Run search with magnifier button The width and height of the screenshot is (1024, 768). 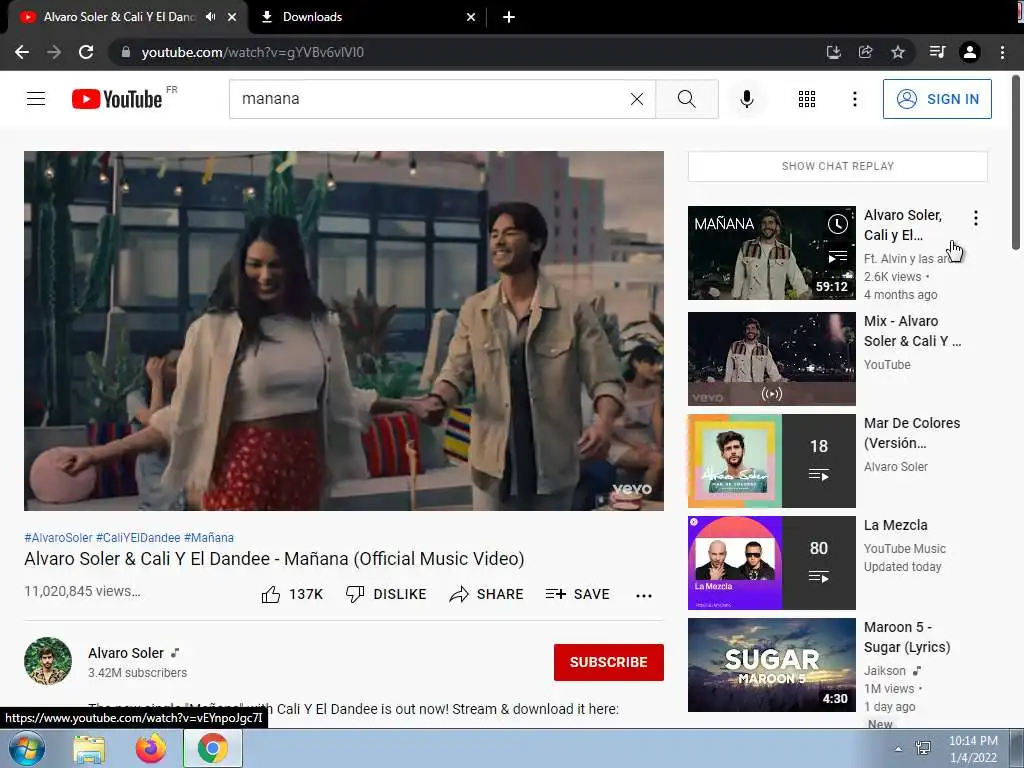tap(686, 99)
